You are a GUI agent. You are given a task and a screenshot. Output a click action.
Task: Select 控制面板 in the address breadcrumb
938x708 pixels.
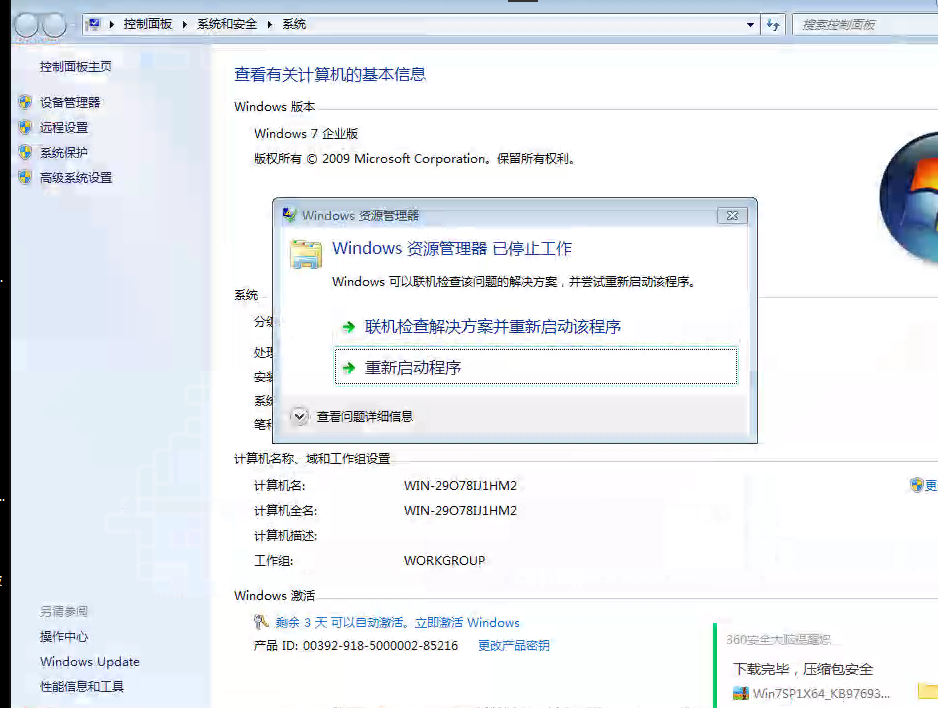(148, 25)
